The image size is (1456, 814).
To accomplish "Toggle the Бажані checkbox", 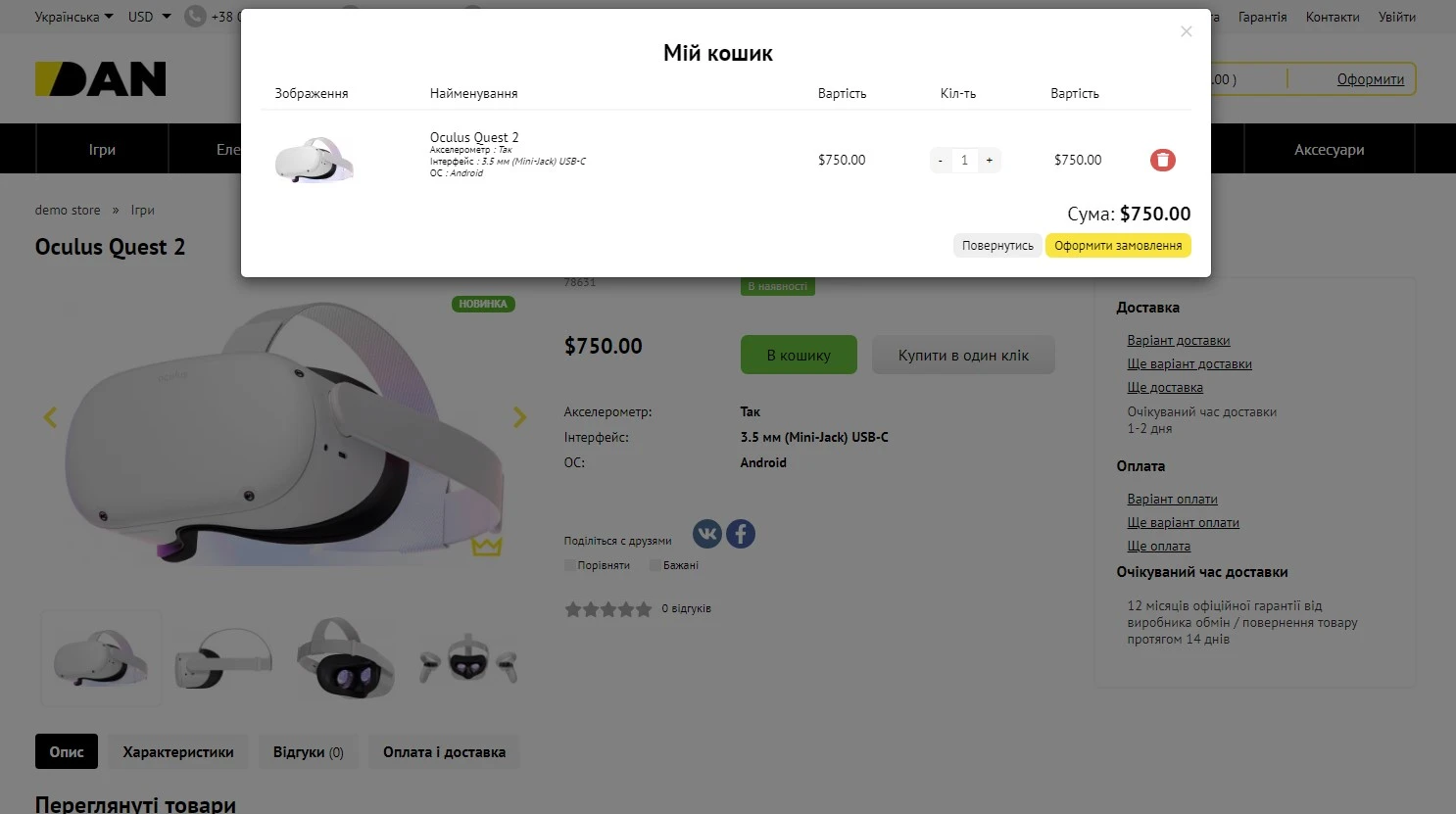I will [x=655, y=565].
